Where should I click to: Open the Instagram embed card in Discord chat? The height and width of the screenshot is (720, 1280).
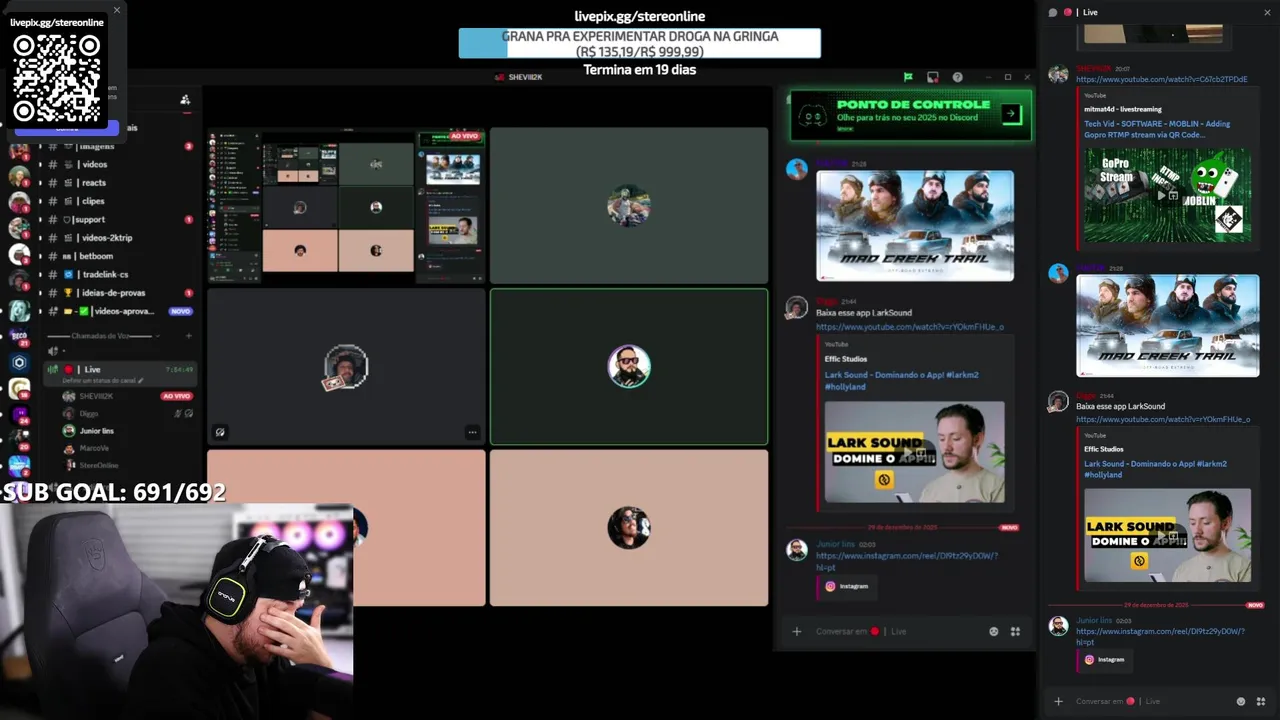(x=846, y=586)
